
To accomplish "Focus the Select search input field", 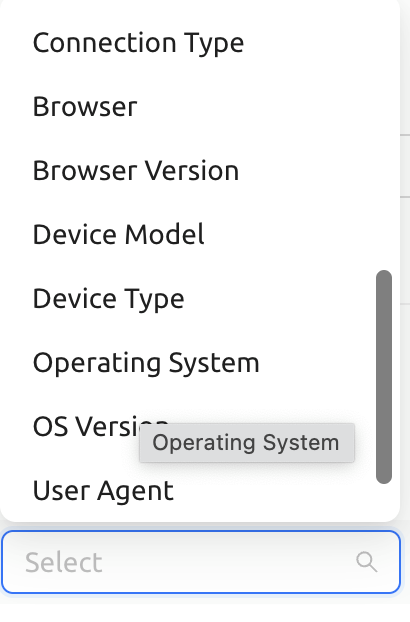I will click(201, 562).
